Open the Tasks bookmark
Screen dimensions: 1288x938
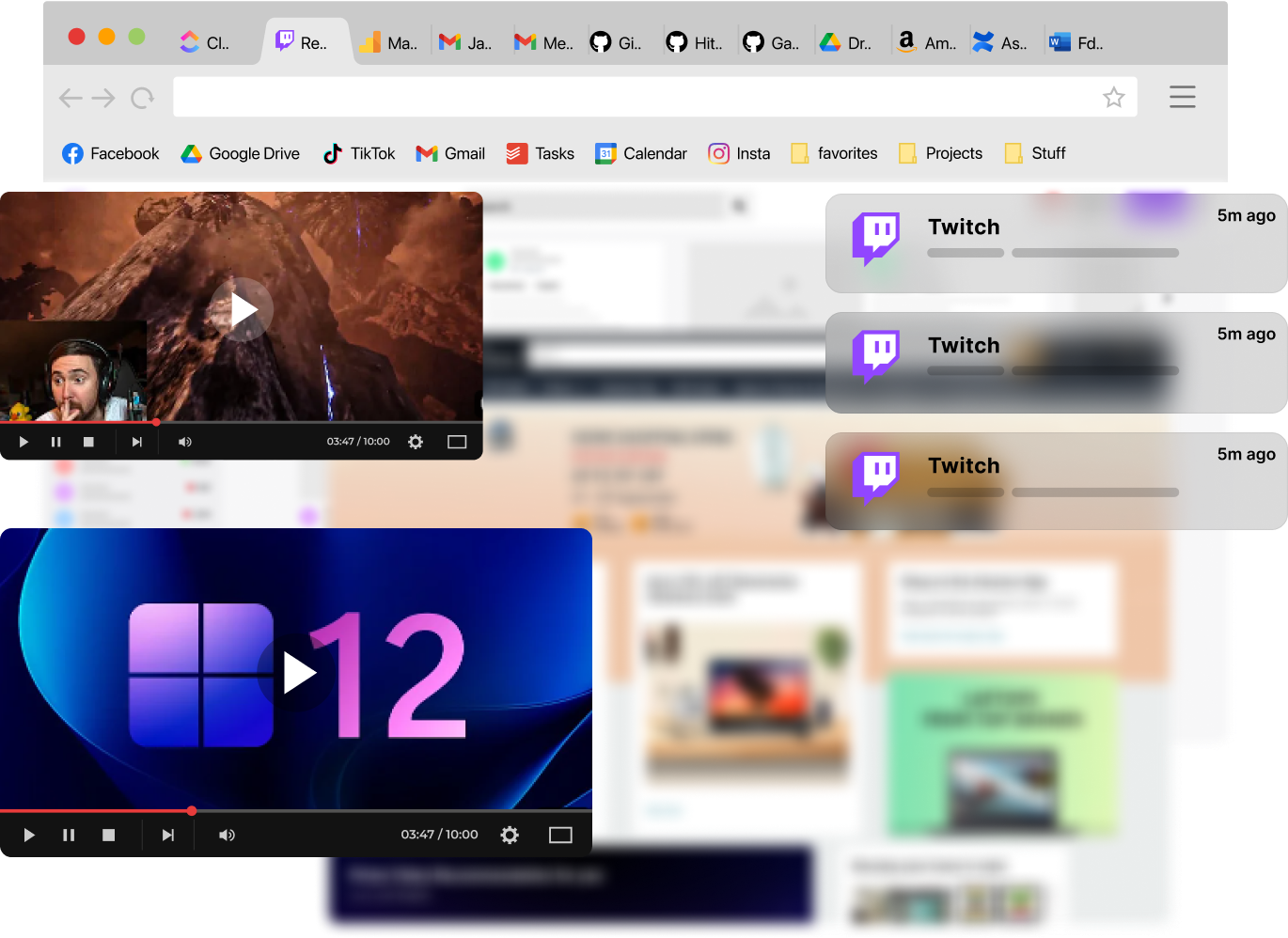[x=540, y=153]
